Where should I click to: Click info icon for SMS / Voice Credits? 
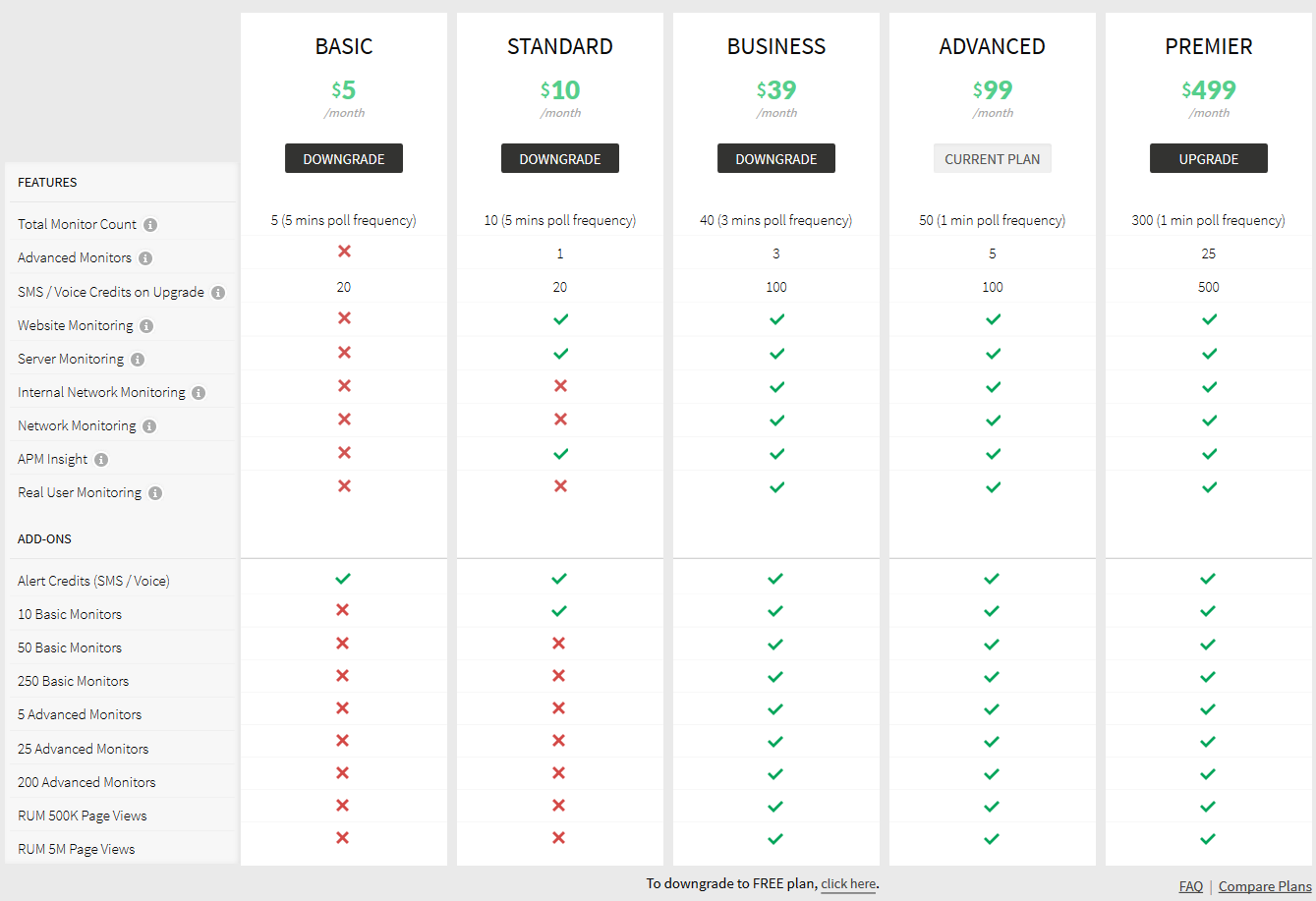[218, 293]
